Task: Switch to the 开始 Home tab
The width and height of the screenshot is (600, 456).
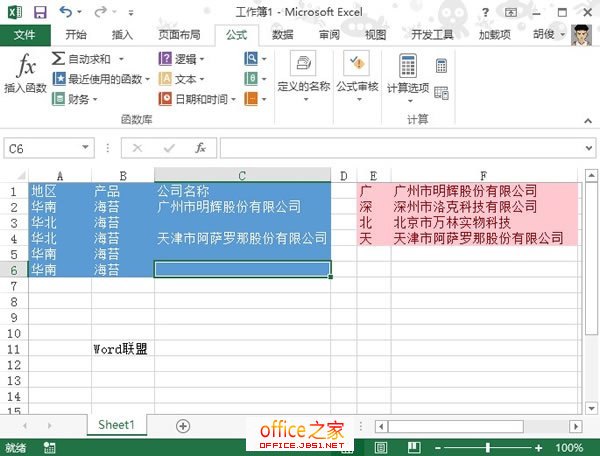Action: (76, 35)
